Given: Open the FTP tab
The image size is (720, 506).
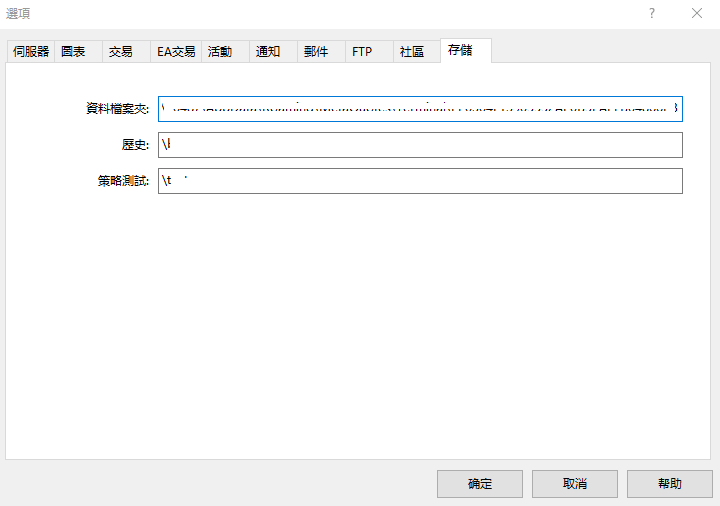Looking at the screenshot, I should point(369,51).
